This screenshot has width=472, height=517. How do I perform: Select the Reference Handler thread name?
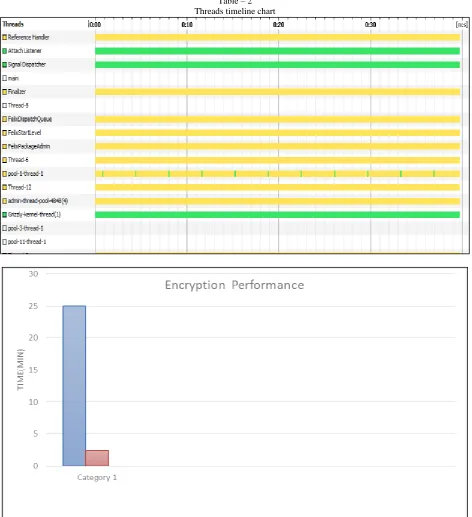point(28,37)
